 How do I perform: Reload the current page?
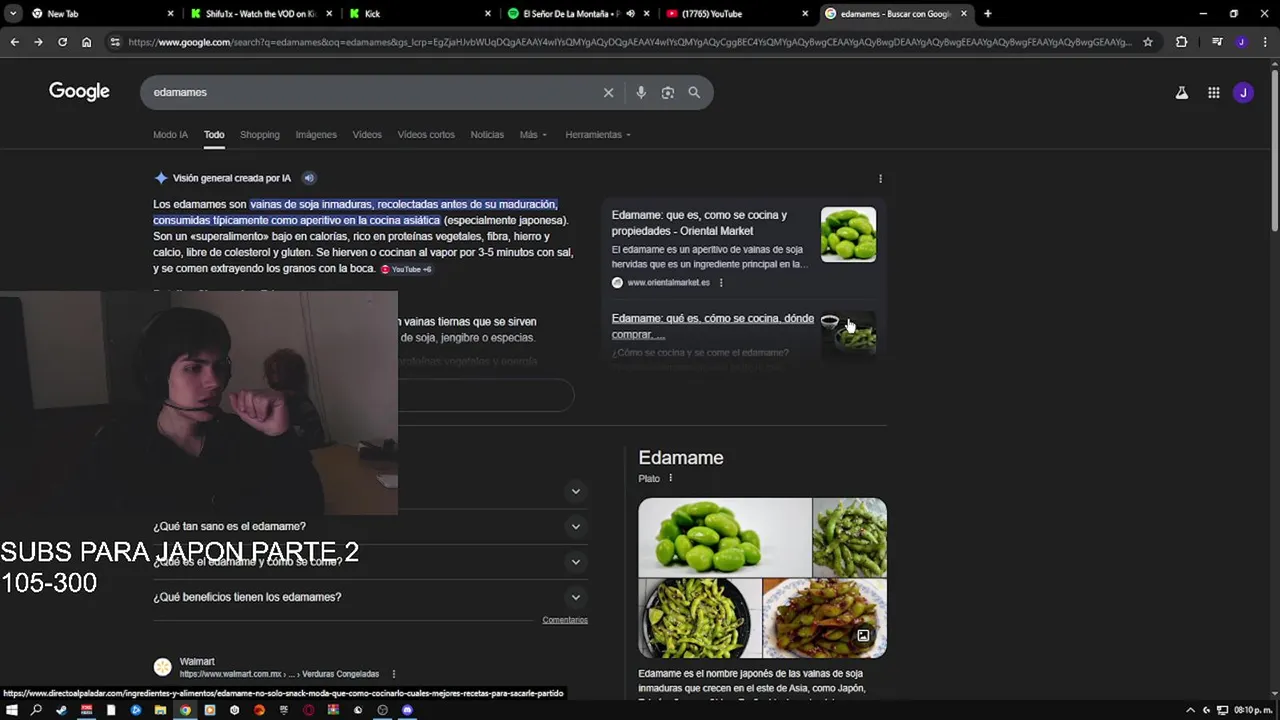coord(62,42)
